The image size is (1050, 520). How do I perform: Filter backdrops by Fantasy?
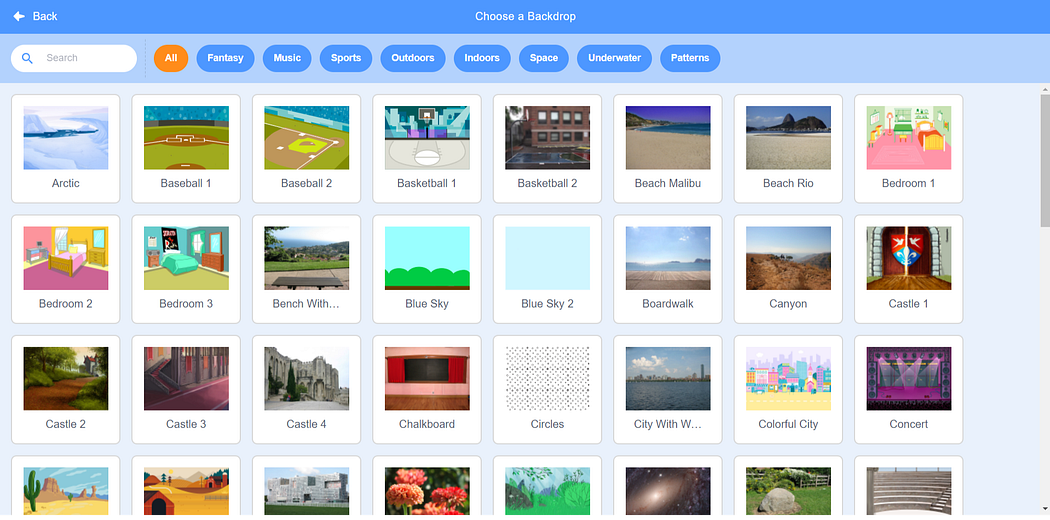click(x=225, y=58)
